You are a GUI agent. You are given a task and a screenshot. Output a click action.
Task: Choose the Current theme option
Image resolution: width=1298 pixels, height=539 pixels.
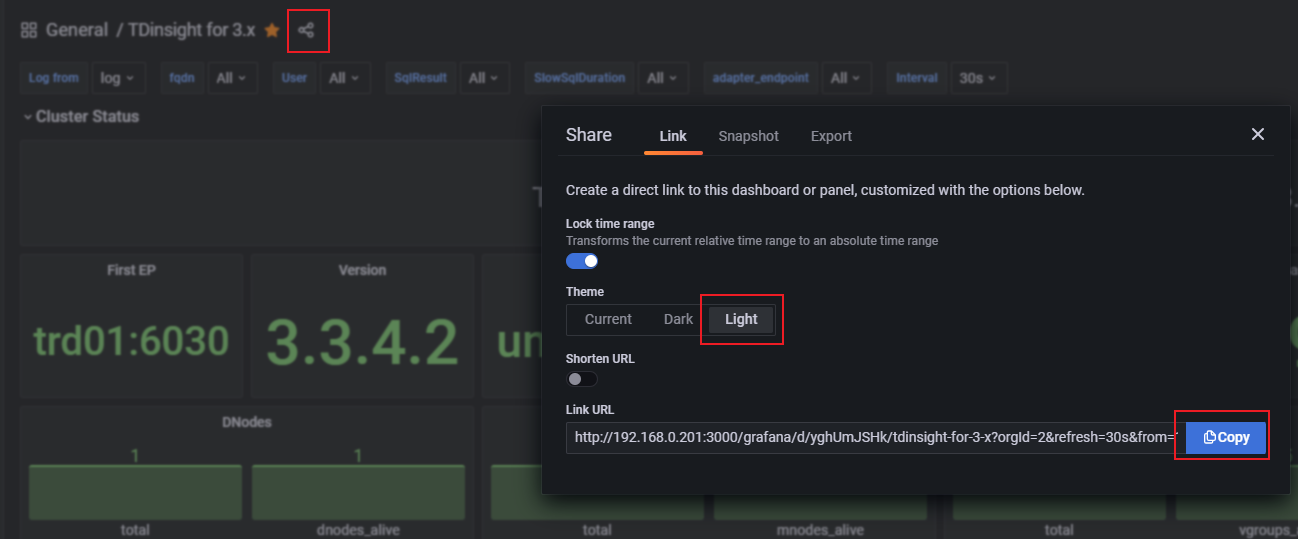608,319
